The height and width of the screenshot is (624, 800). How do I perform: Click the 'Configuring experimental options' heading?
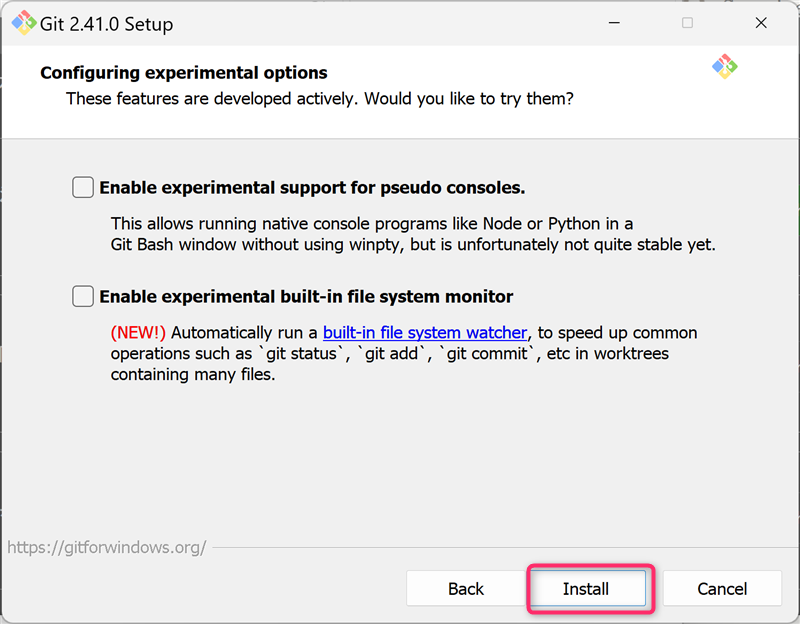point(183,73)
